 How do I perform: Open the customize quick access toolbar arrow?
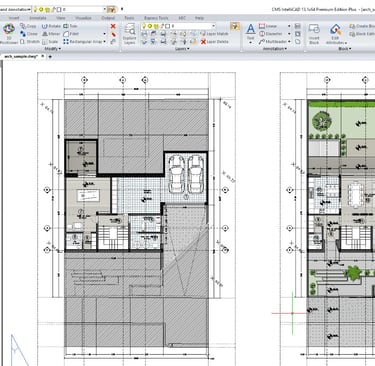[122, 9]
